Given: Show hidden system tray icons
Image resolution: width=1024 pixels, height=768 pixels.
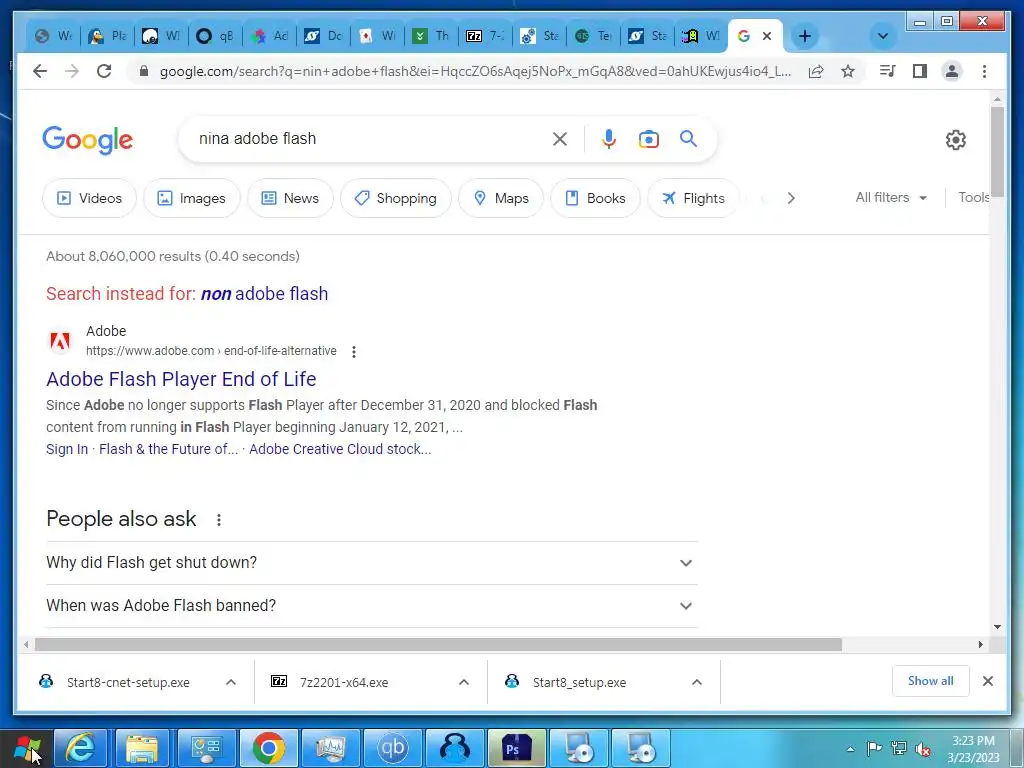Looking at the screenshot, I should pos(850,749).
